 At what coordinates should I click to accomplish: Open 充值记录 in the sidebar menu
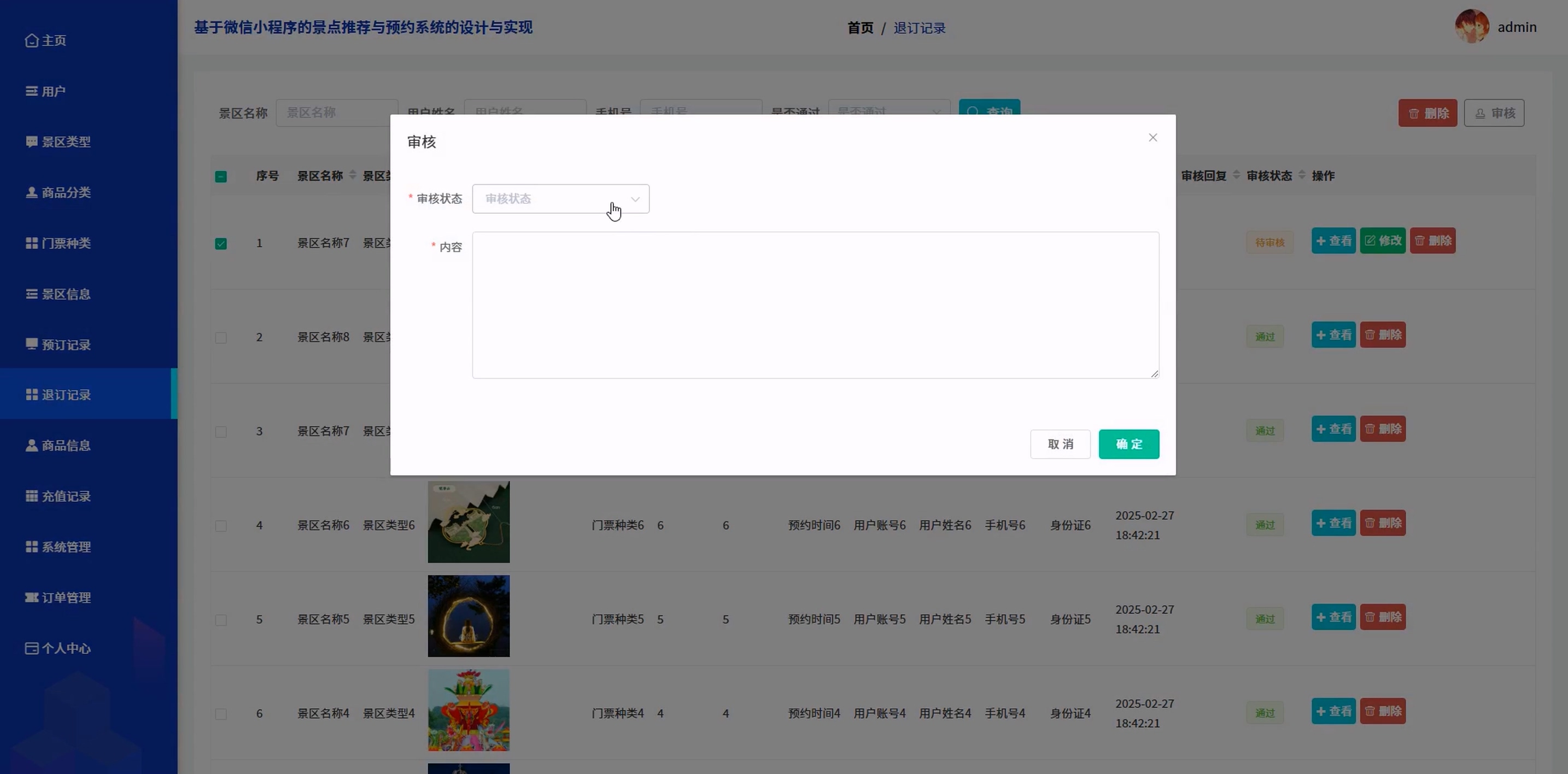(x=66, y=496)
